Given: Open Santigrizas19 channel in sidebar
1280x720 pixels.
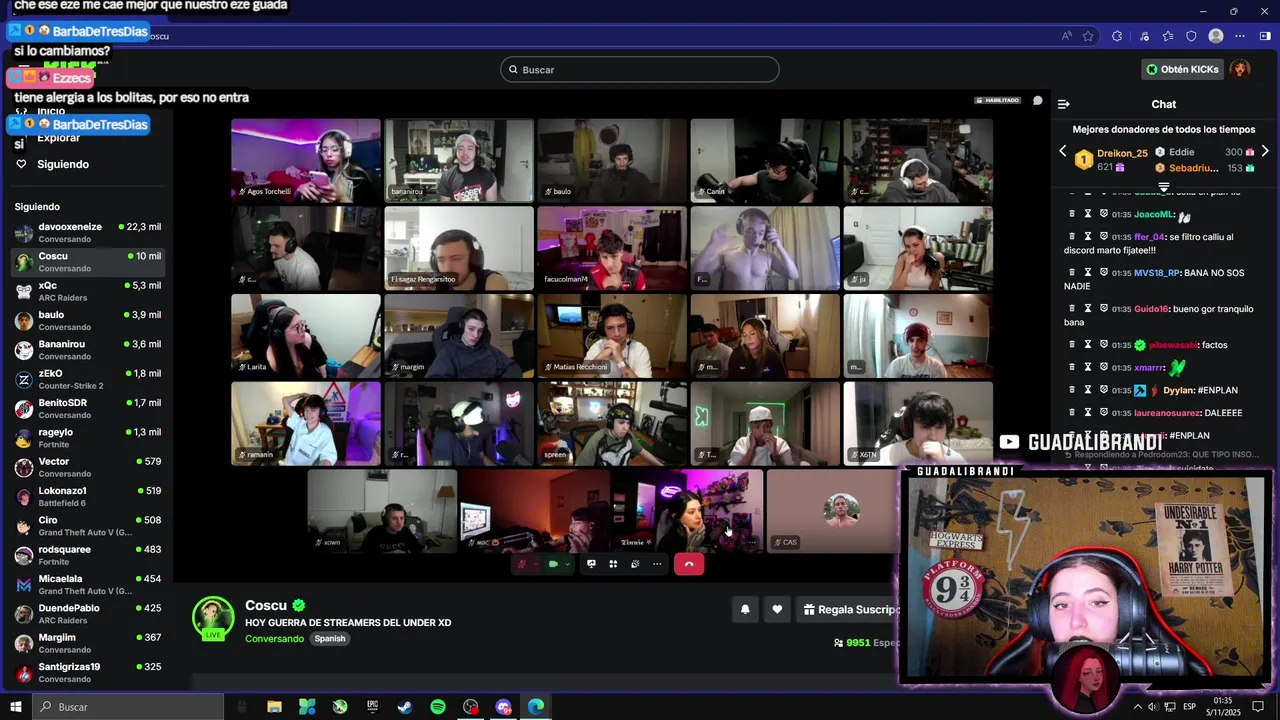Looking at the screenshot, I should pos(88,672).
